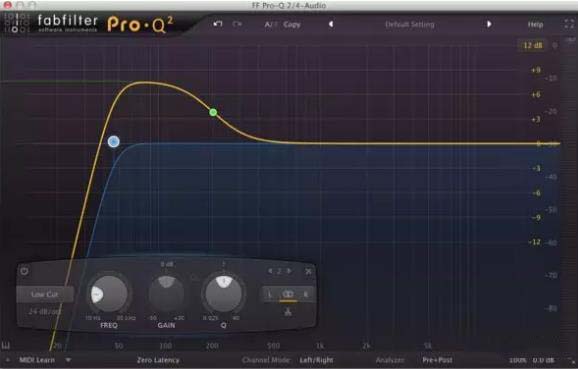Set band to stereo linked mode
This screenshot has height=369, width=578.
288,294
